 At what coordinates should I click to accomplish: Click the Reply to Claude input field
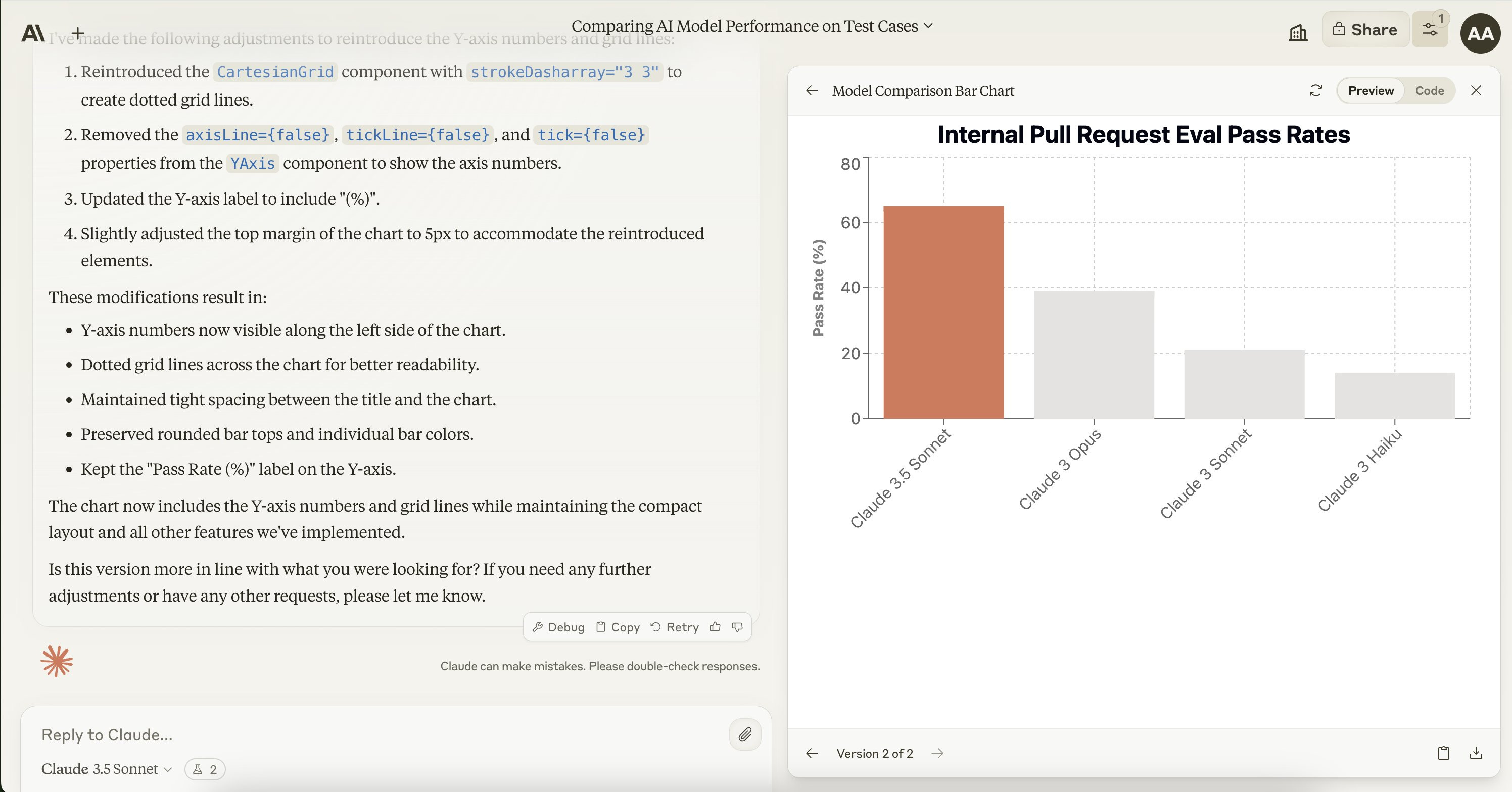[375, 734]
